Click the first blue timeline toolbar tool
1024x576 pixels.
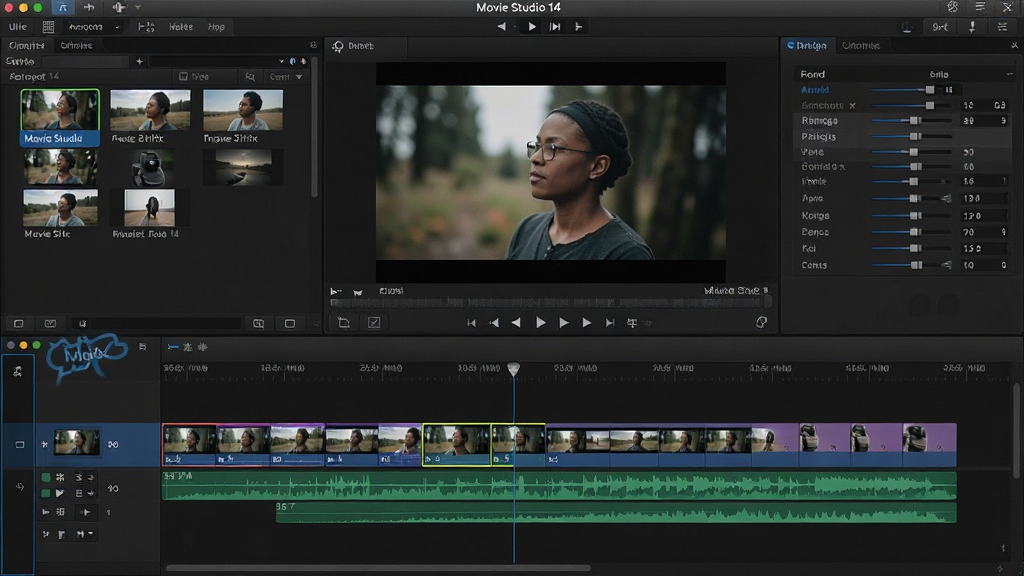pyautogui.click(x=173, y=347)
